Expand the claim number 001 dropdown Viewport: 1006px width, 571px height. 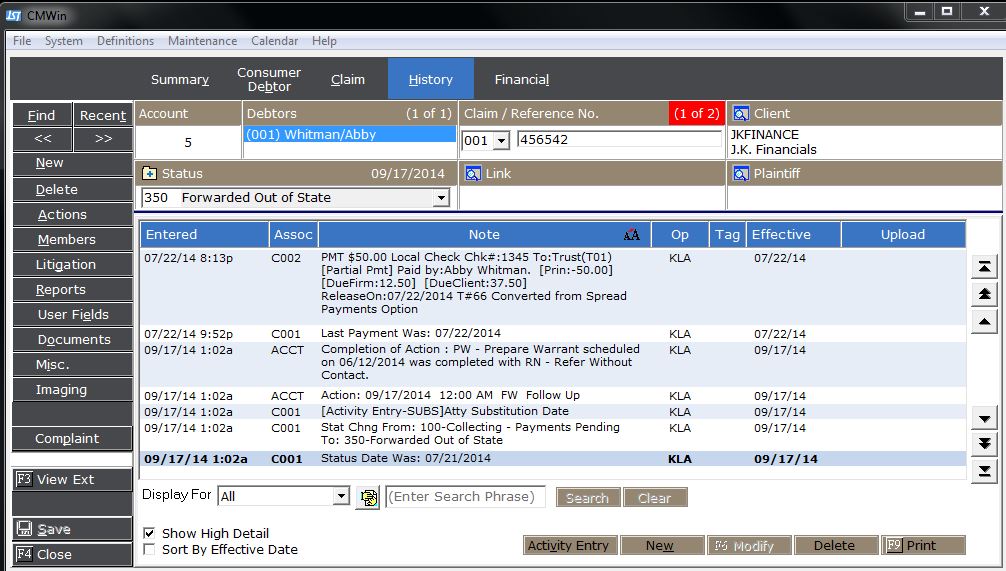tap(501, 141)
